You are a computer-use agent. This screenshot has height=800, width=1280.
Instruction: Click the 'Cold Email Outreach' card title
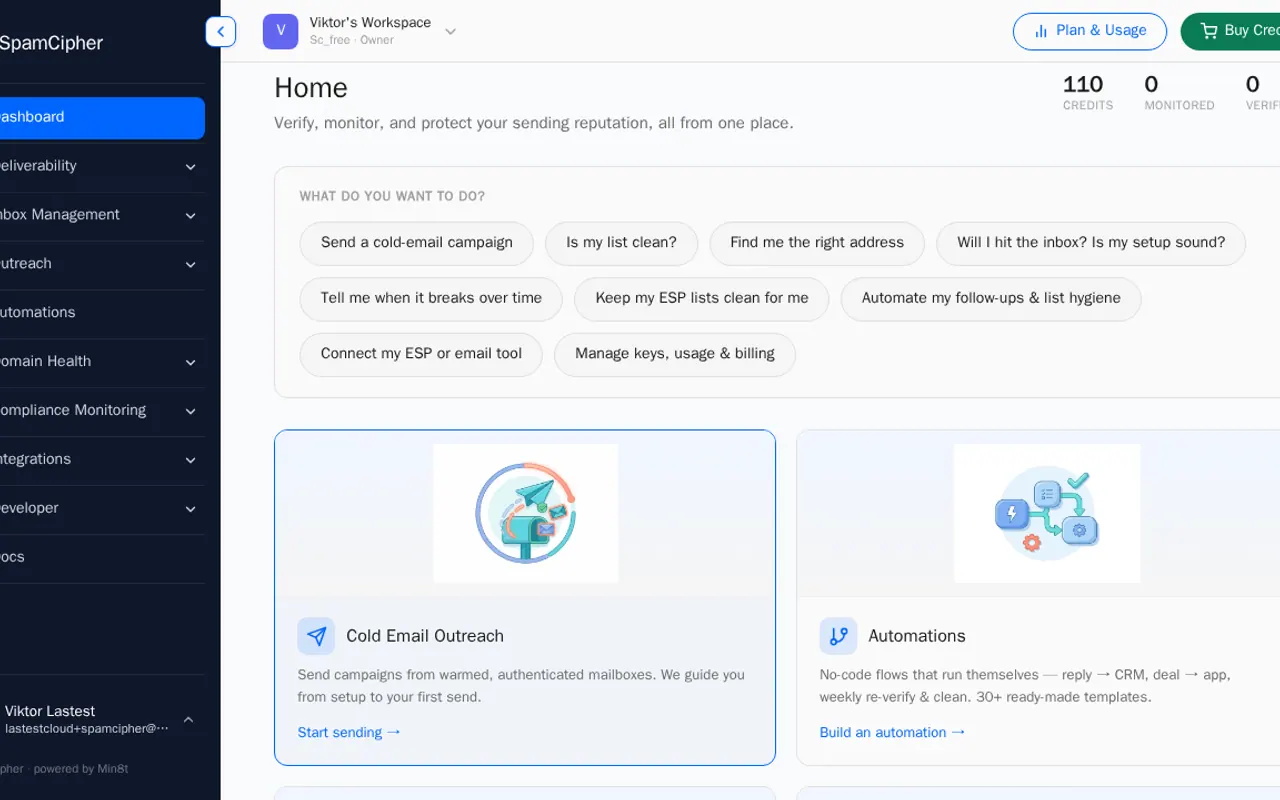click(425, 636)
